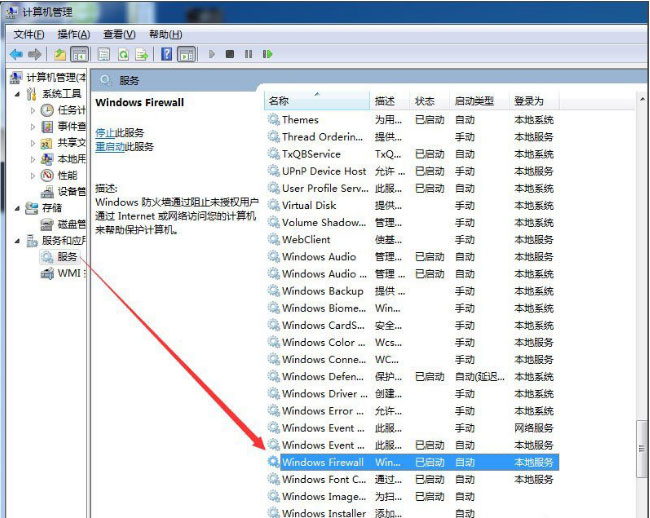Expand the 共享文件夹 tree node arrow
The image size is (650, 518).
[33, 143]
